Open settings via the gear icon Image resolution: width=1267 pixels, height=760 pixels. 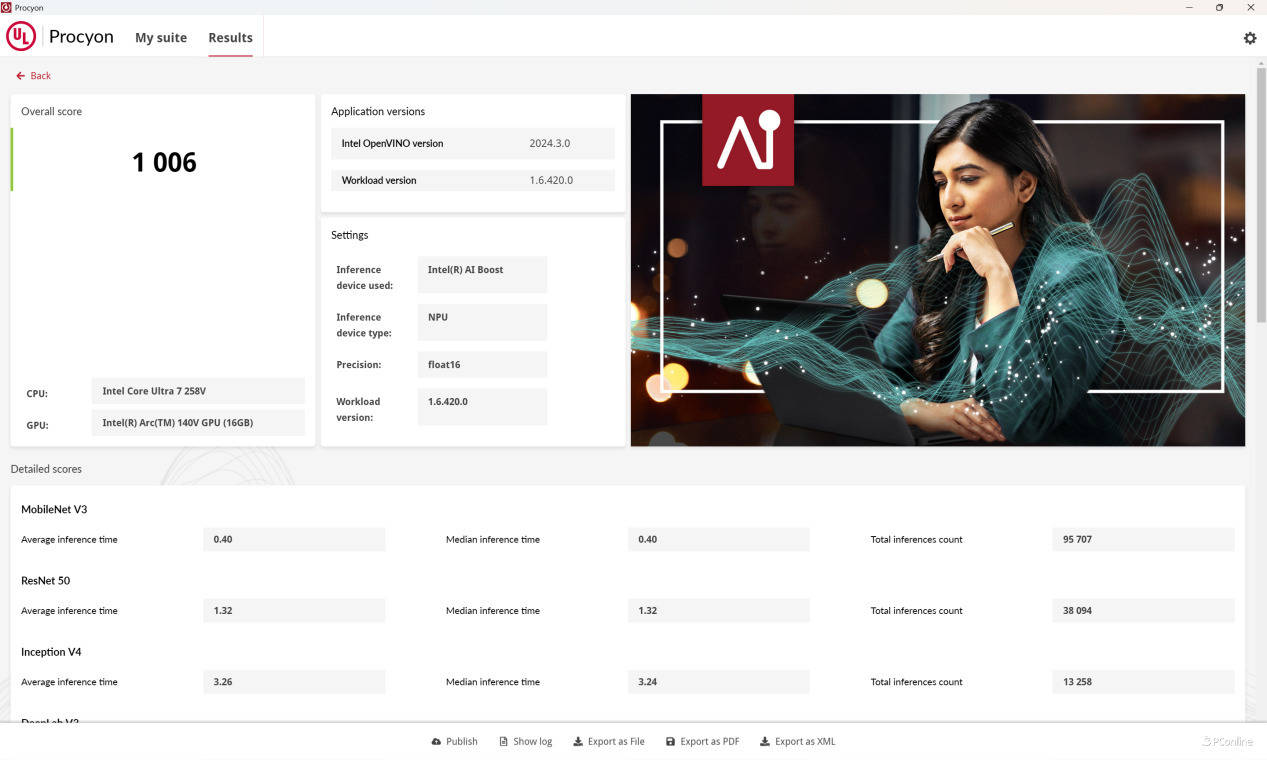[x=1249, y=38]
